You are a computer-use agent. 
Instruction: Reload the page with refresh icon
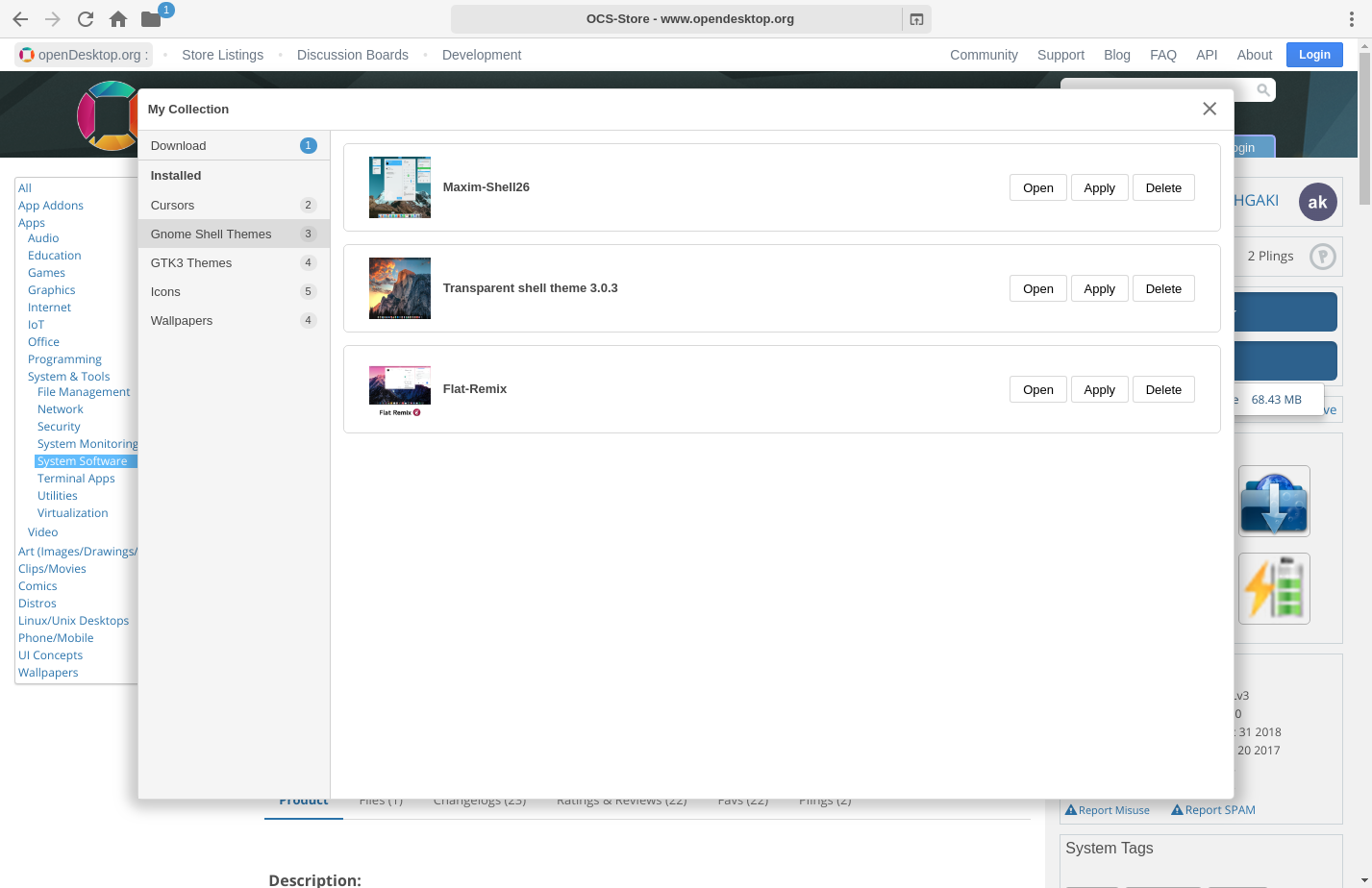point(86,19)
